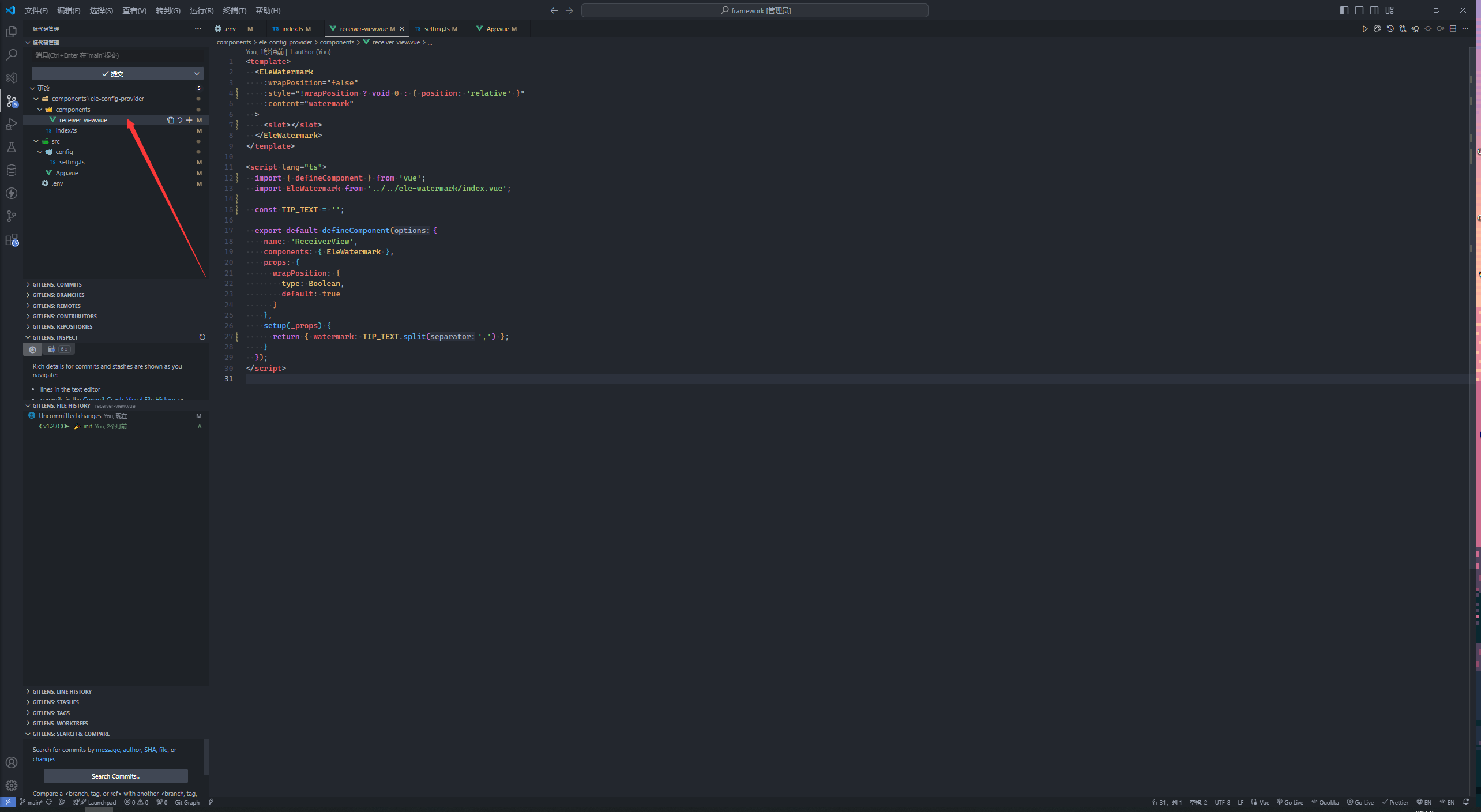Open the Extensions view icon
1481x812 pixels.
pyautogui.click(x=12, y=240)
